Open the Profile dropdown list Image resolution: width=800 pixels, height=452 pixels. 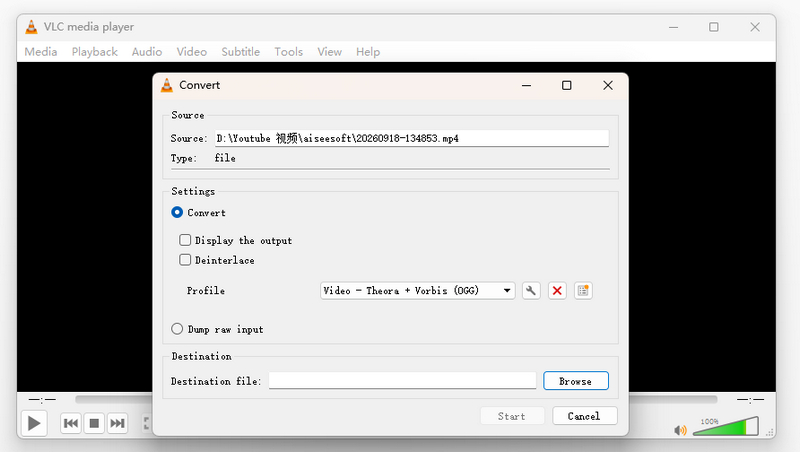pyautogui.click(x=417, y=291)
